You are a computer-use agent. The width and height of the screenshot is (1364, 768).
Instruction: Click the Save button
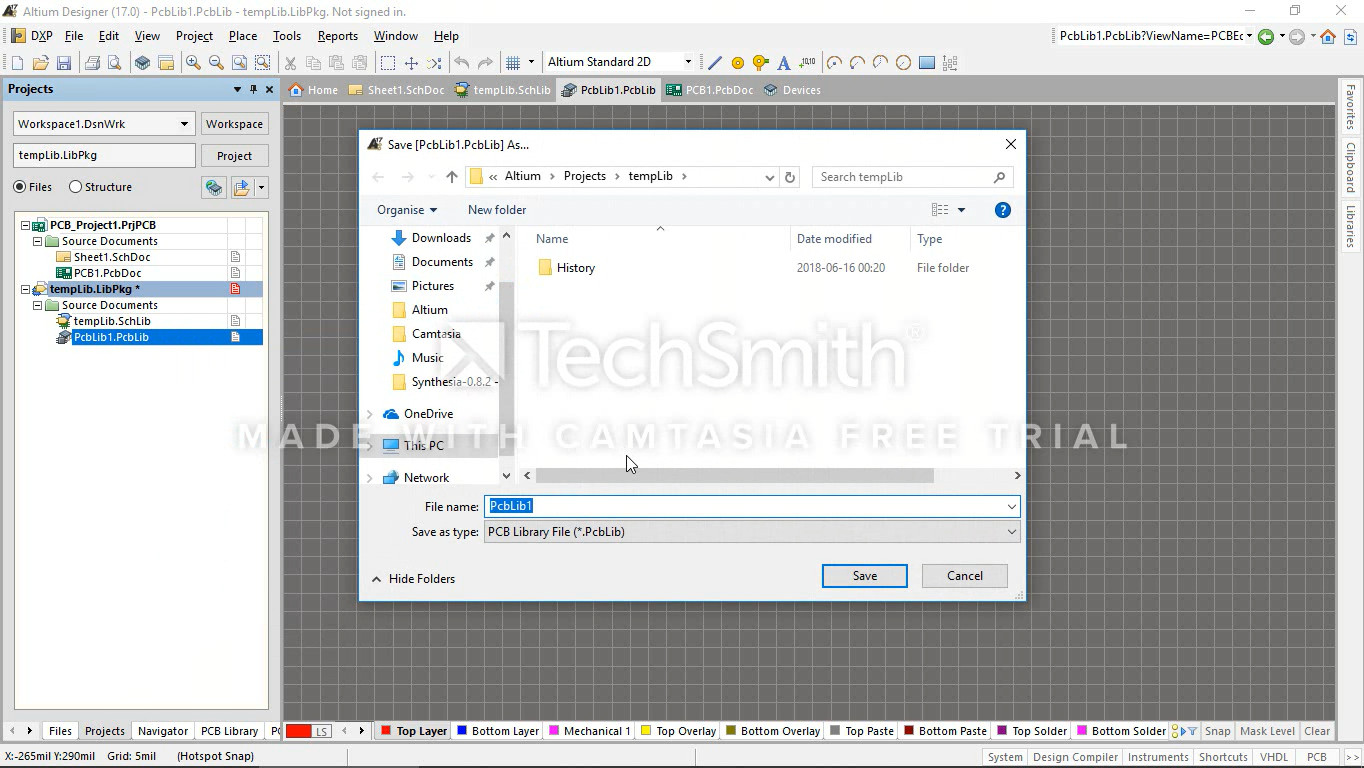coord(864,576)
